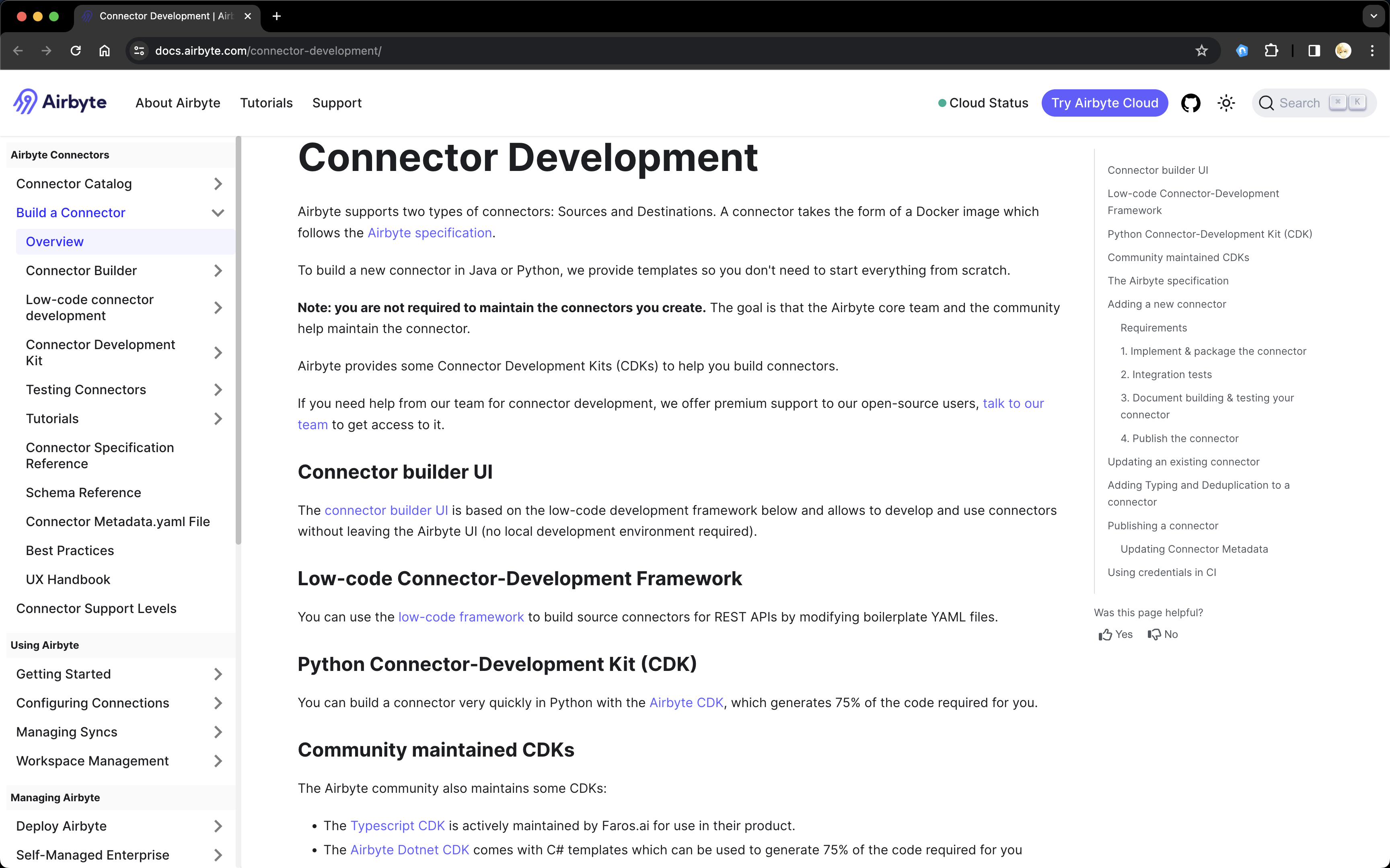
Task: Expand the sidebar Tutorials chevron
Action: coord(218,418)
